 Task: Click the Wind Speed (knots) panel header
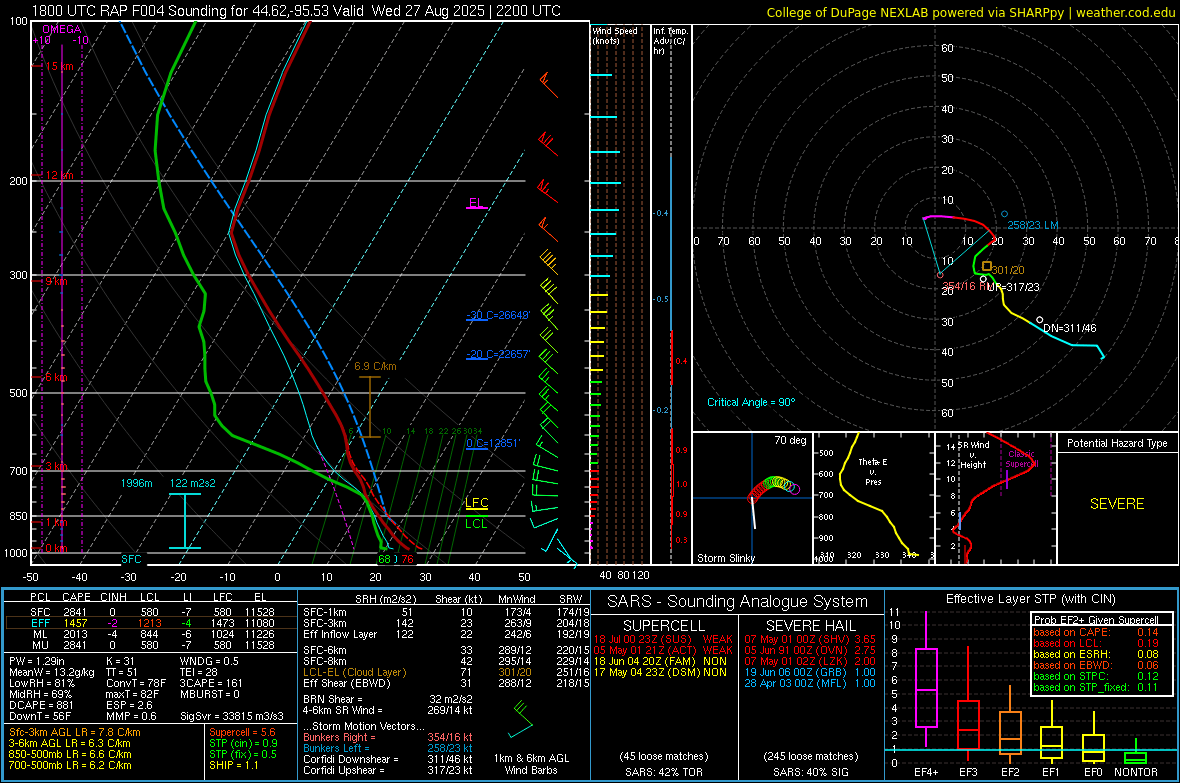tap(615, 35)
